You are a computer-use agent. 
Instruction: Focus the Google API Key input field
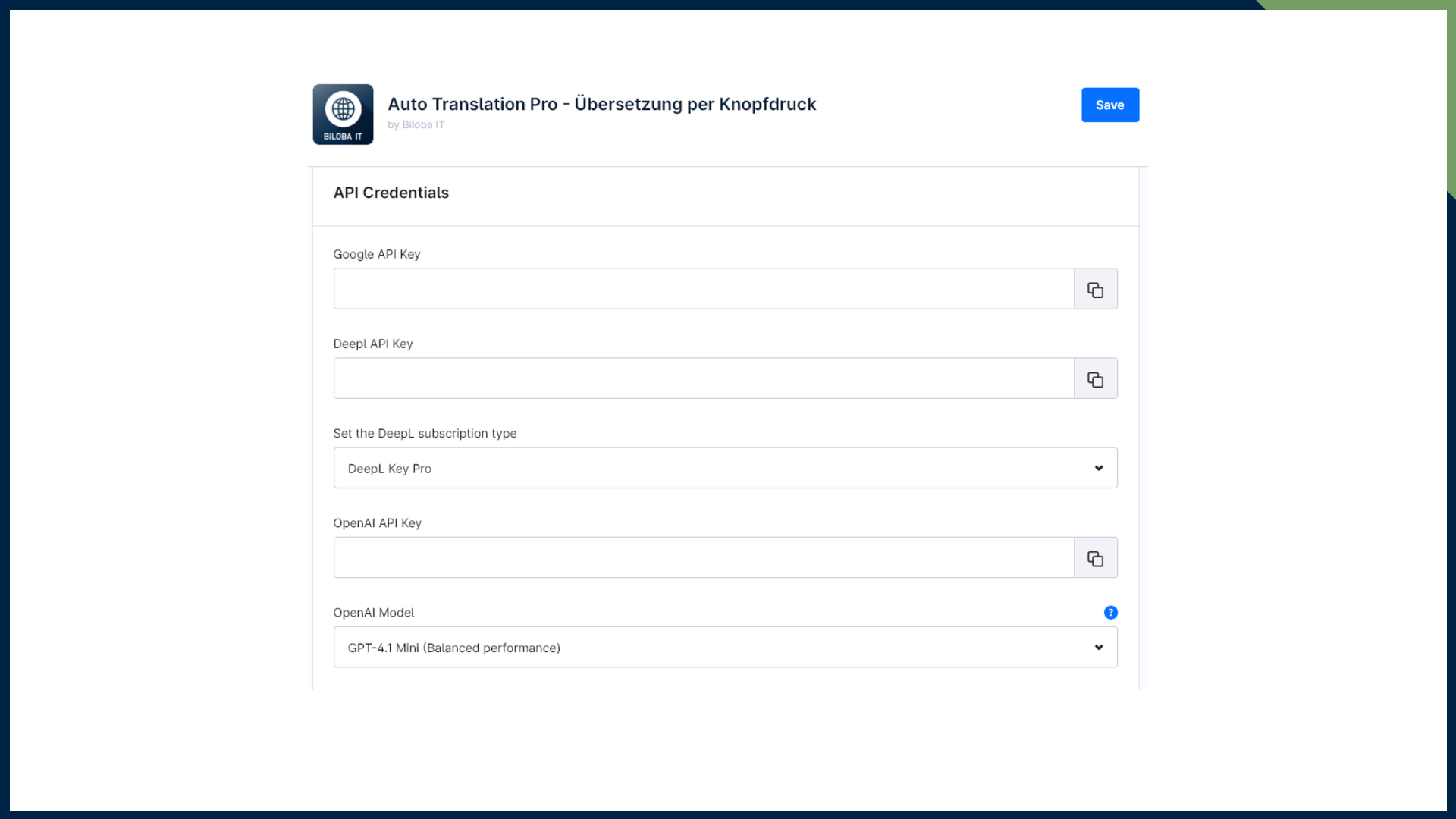pyautogui.click(x=703, y=289)
